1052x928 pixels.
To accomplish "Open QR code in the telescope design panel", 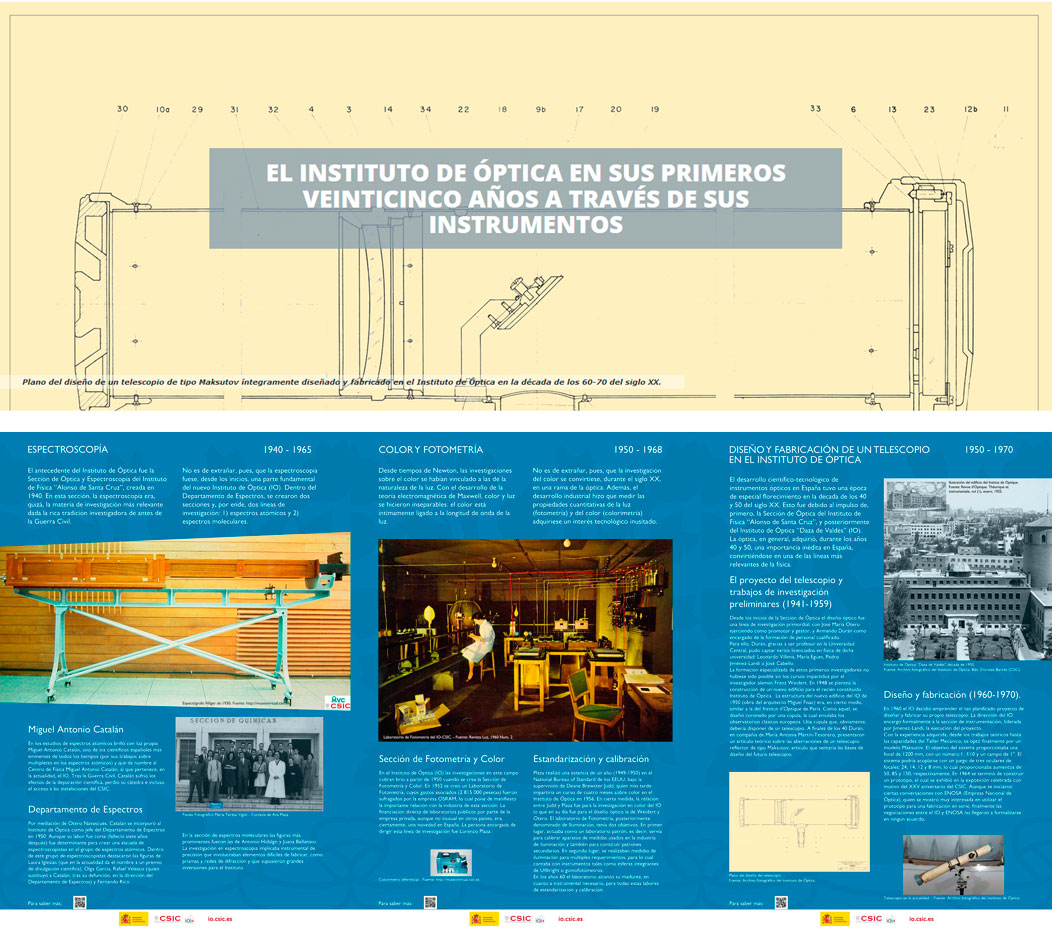I will (x=781, y=903).
